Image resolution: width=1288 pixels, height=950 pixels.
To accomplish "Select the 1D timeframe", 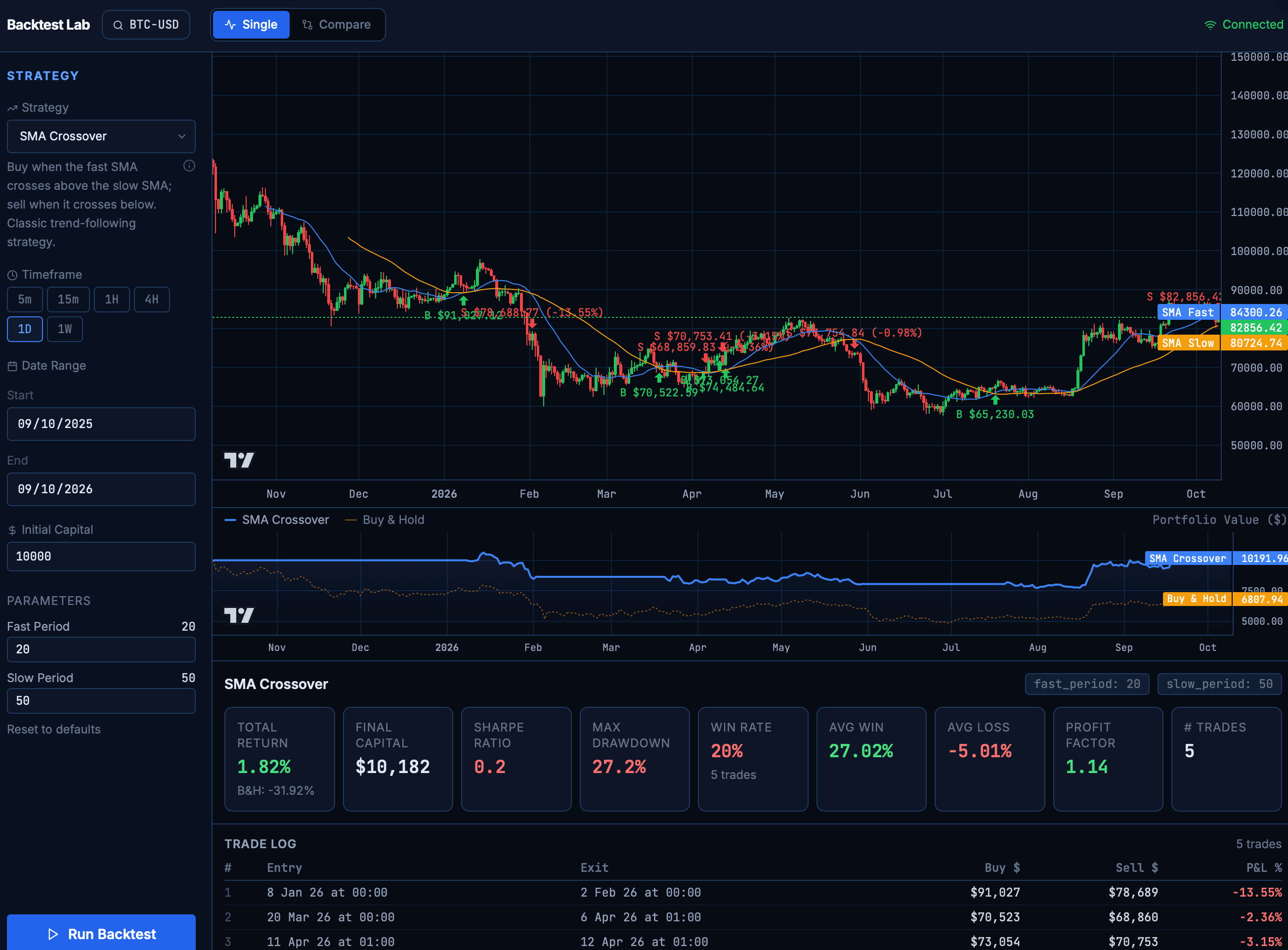I will coord(25,329).
